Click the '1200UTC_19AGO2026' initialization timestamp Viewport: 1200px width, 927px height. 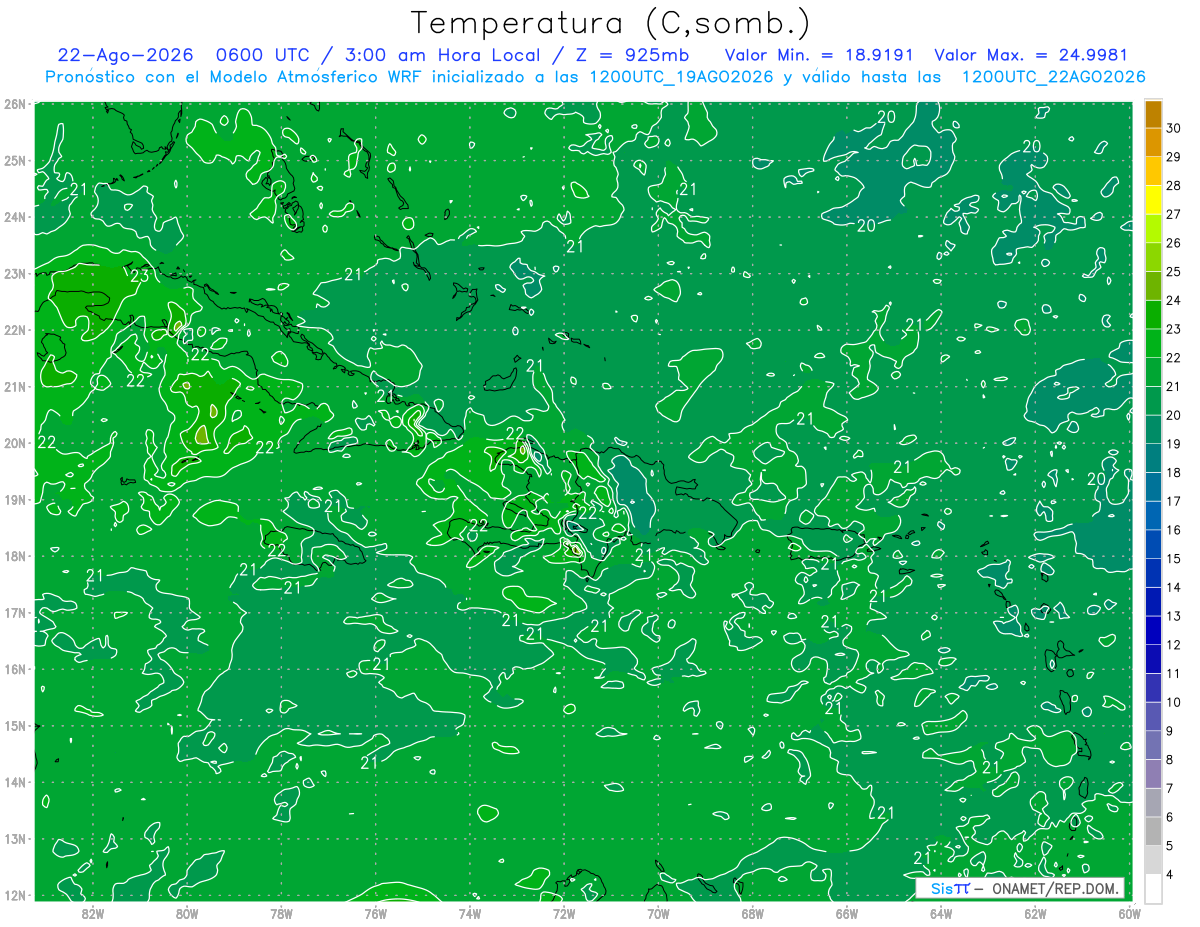pyautogui.click(x=681, y=77)
